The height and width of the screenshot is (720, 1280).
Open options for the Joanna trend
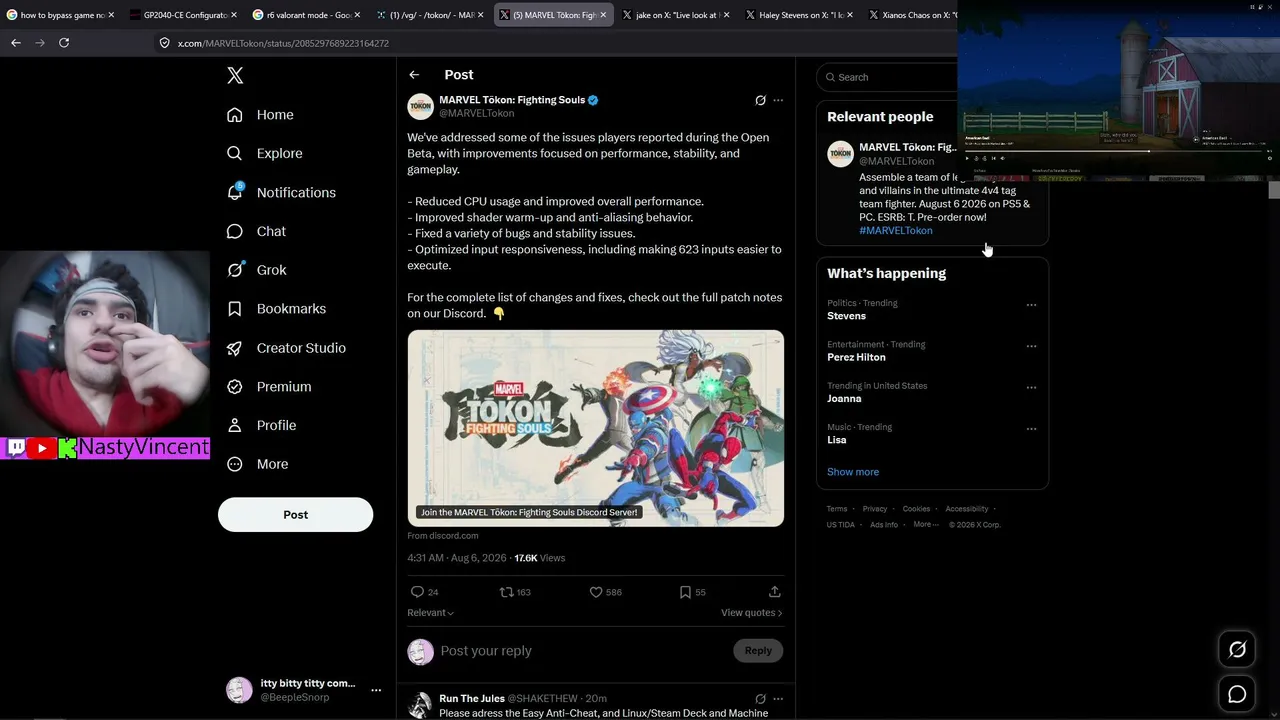[1031, 388]
